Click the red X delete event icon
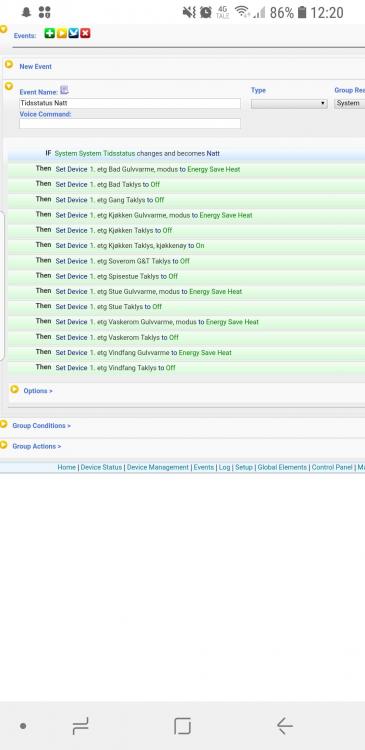This screenshot has height=750, width=365. [x=85, y=33]
